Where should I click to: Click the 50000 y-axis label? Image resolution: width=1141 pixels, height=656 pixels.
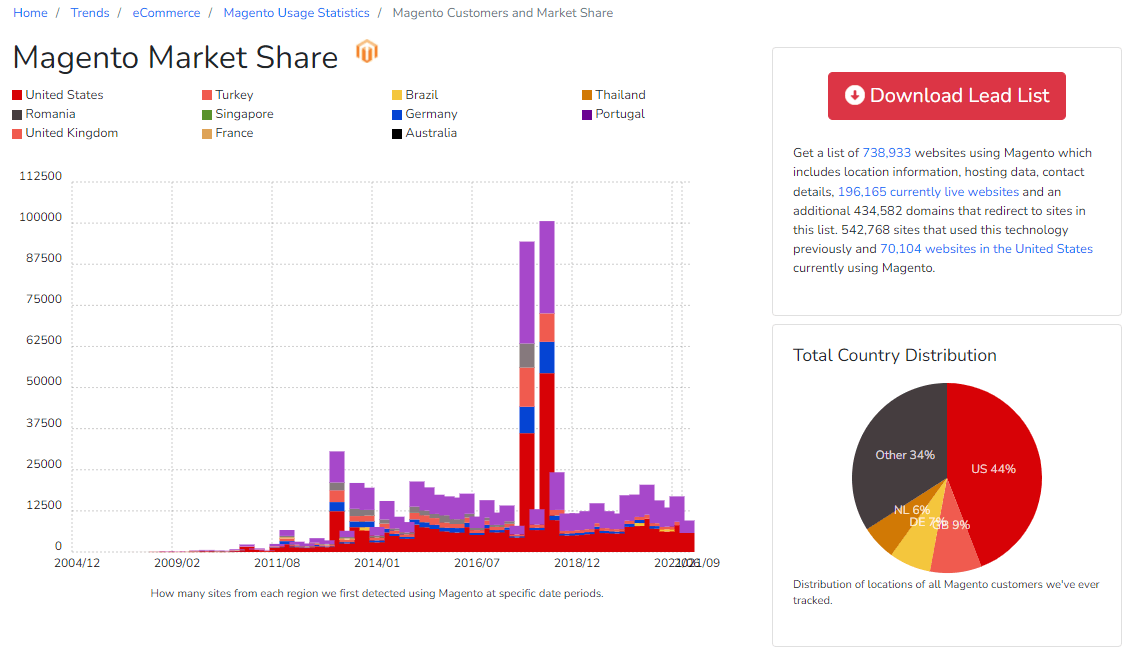click(44, 382)
